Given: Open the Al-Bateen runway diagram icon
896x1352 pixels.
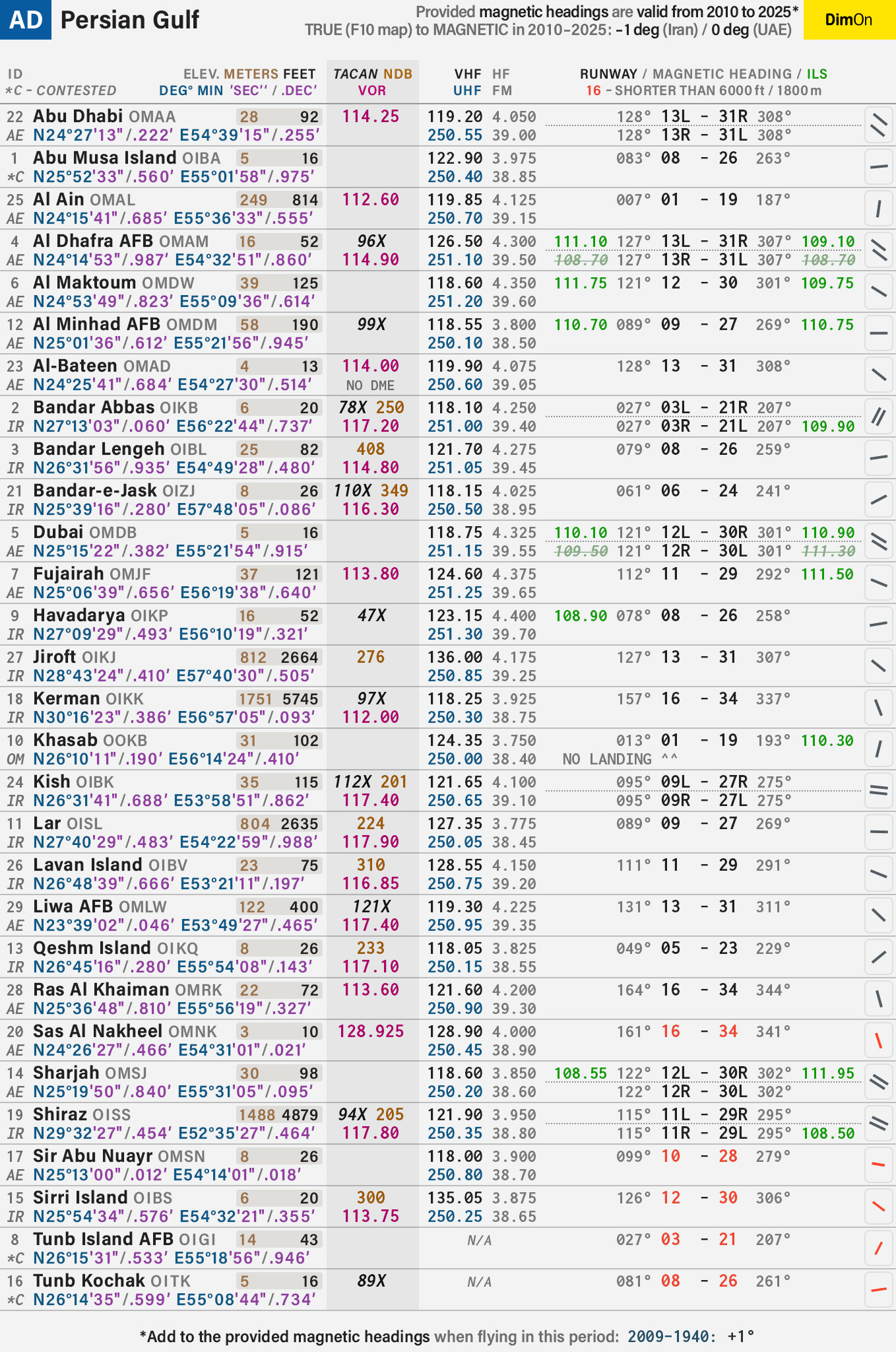Looking at the screenshot, I should point(879,375).
